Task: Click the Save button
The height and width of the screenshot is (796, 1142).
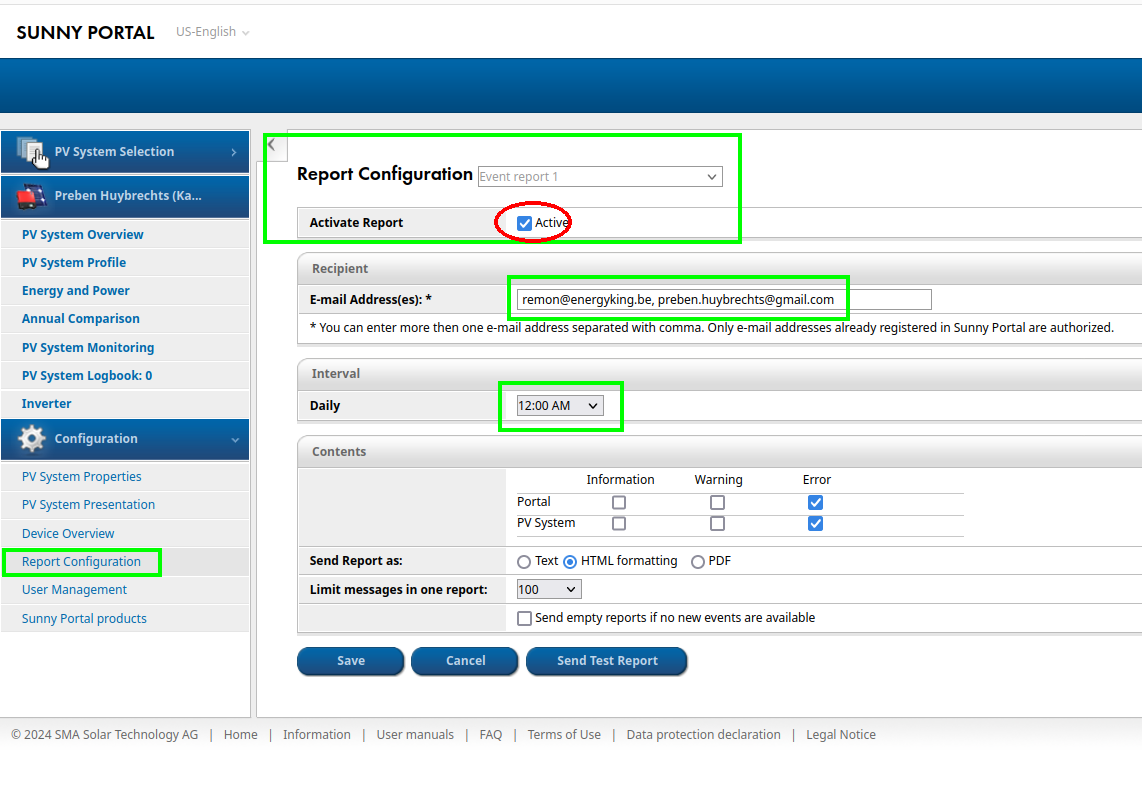Action: (350, 661)
